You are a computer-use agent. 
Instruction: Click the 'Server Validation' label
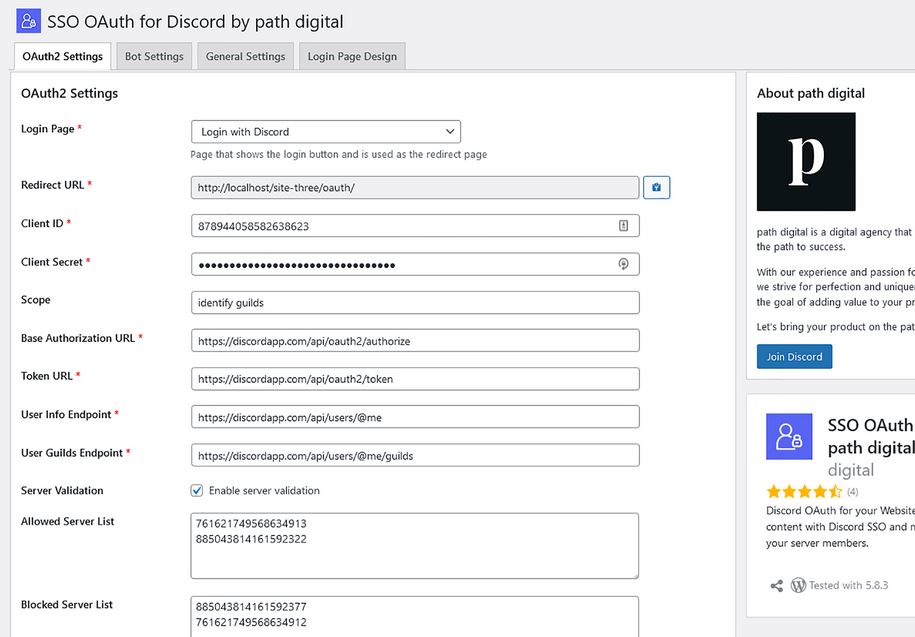(62, 491)
